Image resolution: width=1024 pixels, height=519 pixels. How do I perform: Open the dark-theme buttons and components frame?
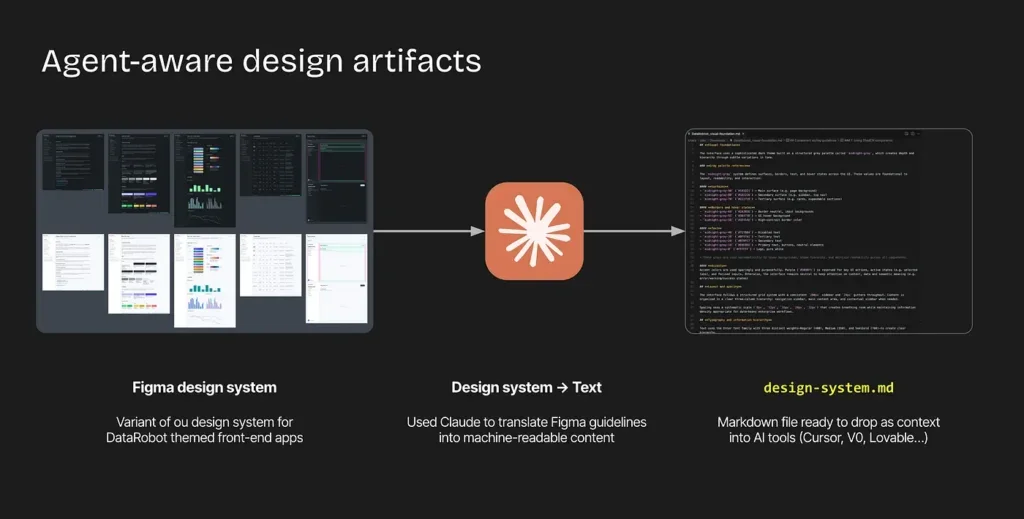tap(139, 172)
